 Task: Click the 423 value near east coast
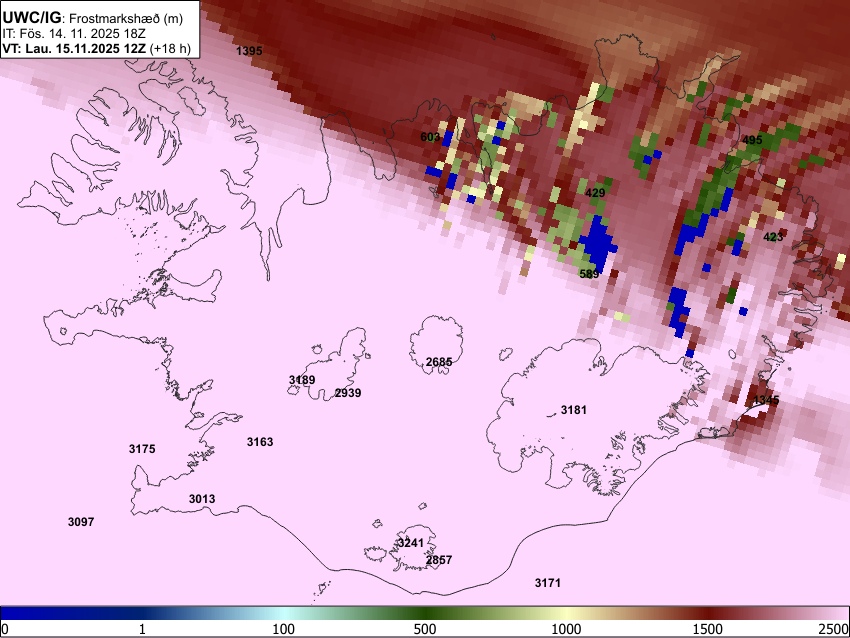(x=773, y=236)
